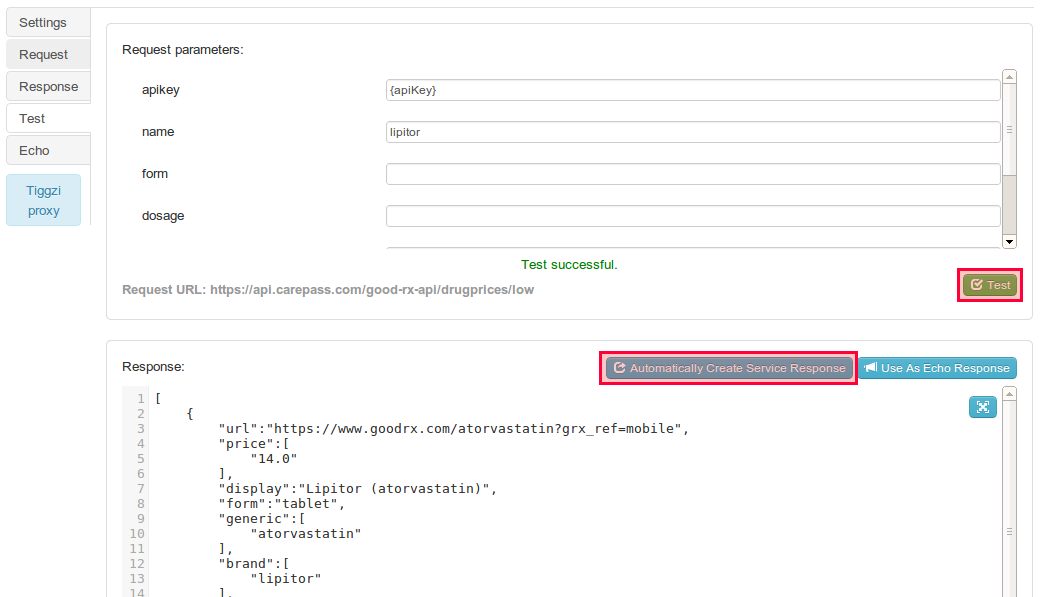Click the name field containing lipitor
The height and width of the screenshot is (597, 1043).
click(692, 132)
